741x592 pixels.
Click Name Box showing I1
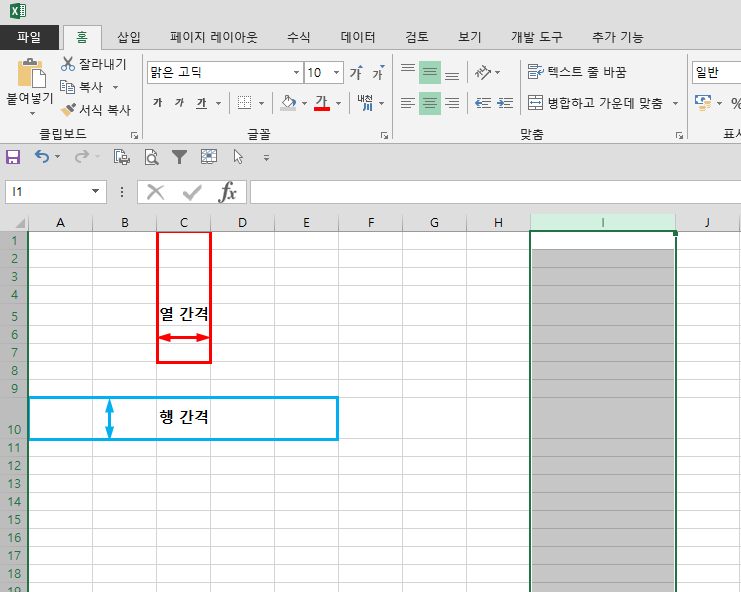[x=56, y=192]
